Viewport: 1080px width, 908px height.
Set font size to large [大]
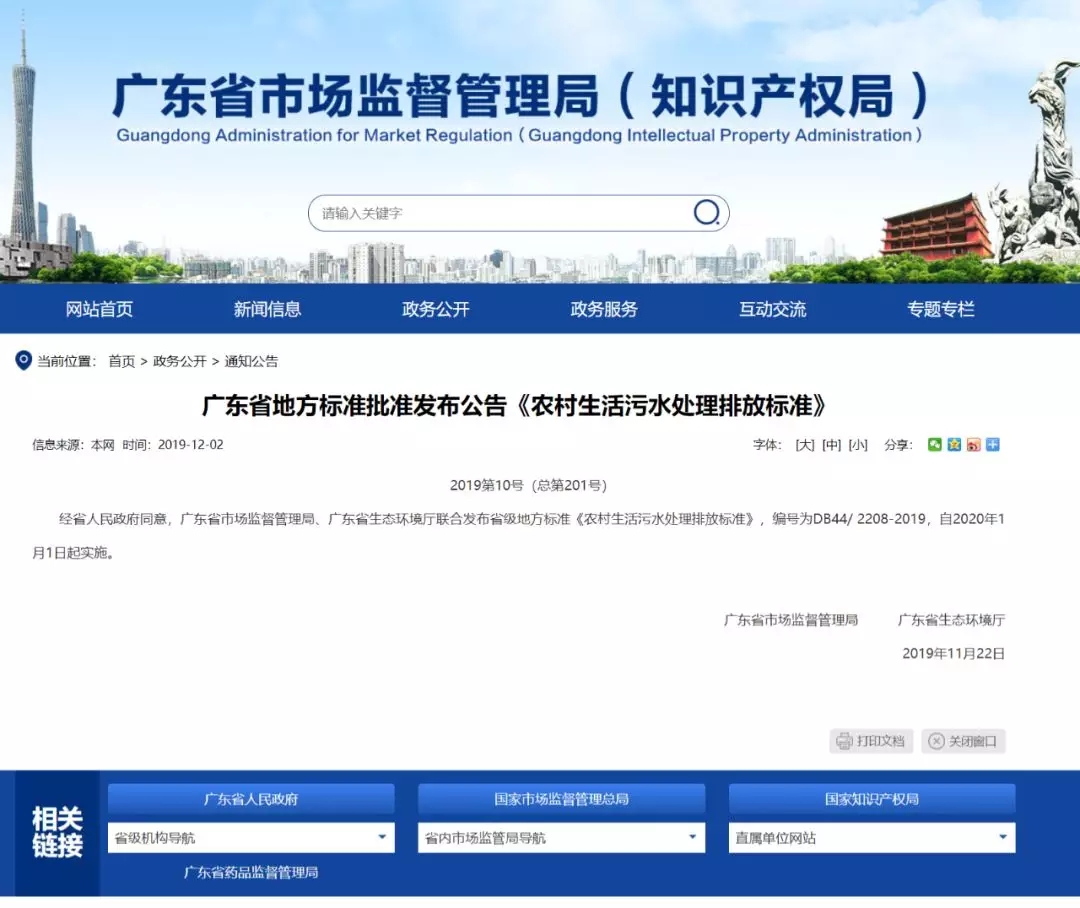(805, 445)
